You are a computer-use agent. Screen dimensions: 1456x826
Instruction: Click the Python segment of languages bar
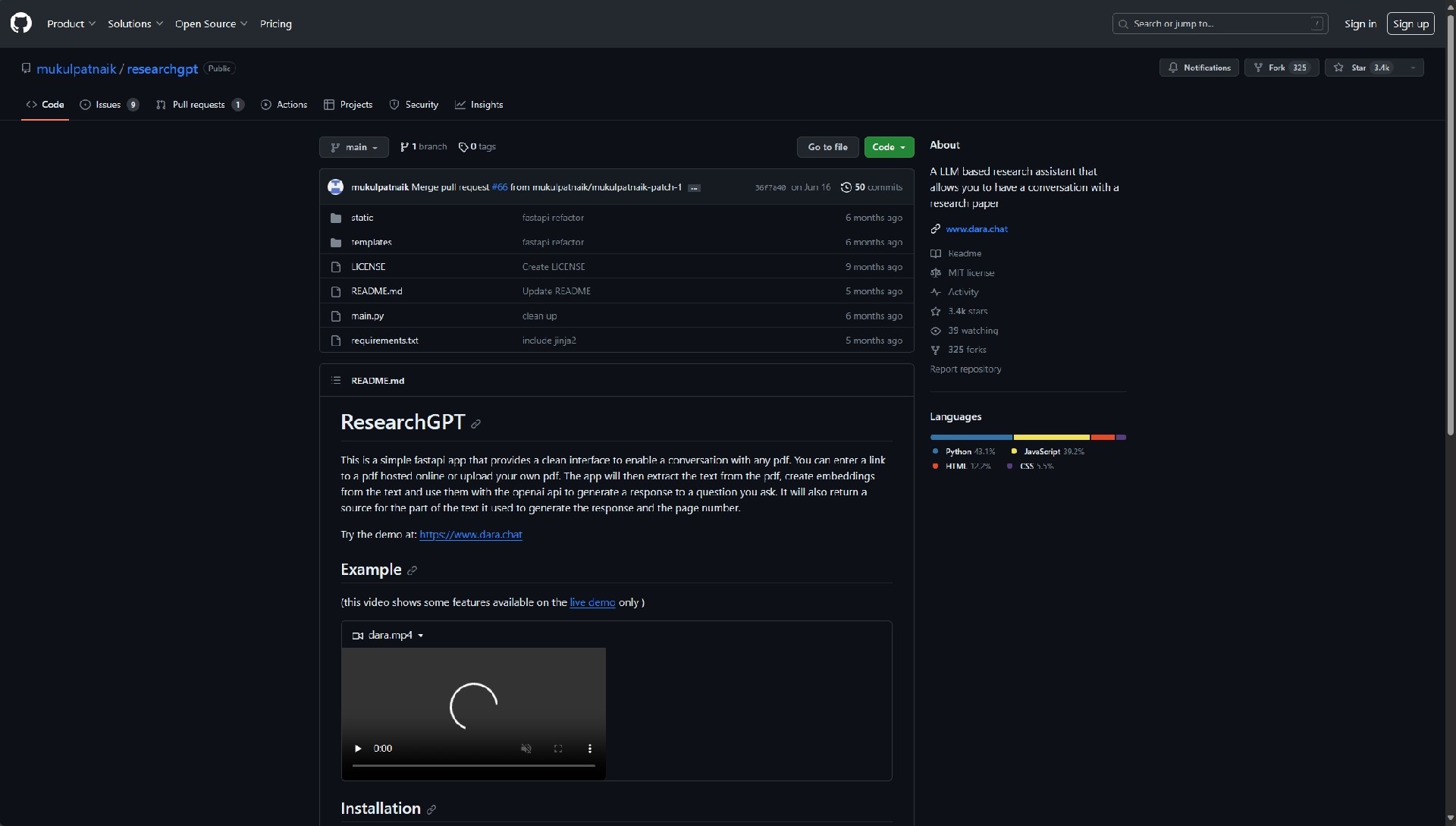[971, 438]
